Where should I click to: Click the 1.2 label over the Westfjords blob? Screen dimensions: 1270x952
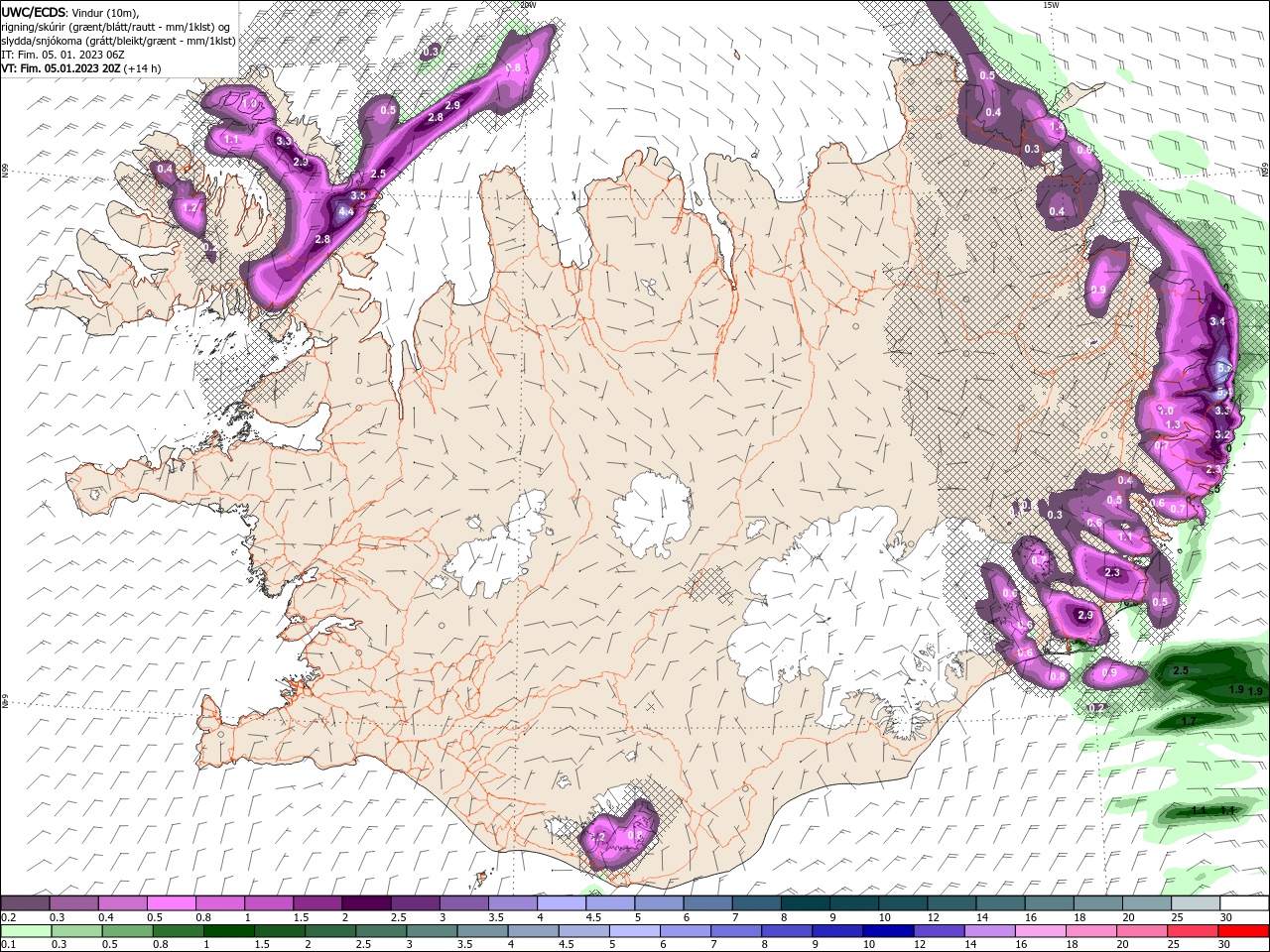pyautogui.click(x=190, y=208)
